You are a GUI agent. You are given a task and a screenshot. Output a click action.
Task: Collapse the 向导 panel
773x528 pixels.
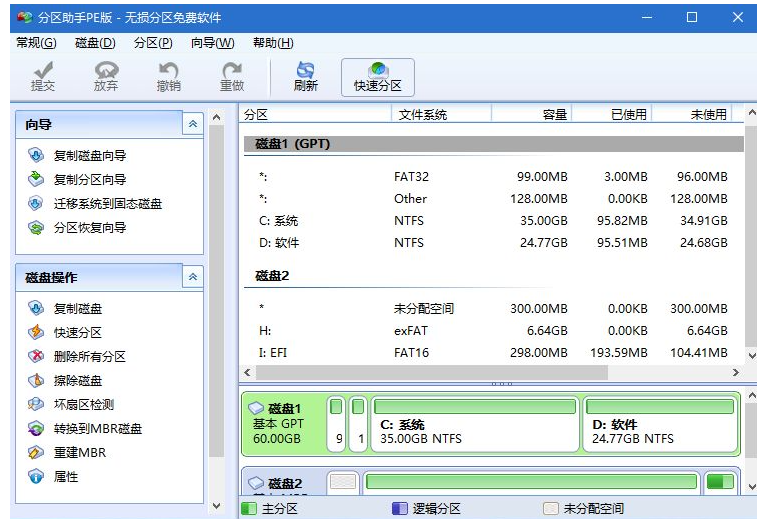pyautogui.click(x=192, y=124)
